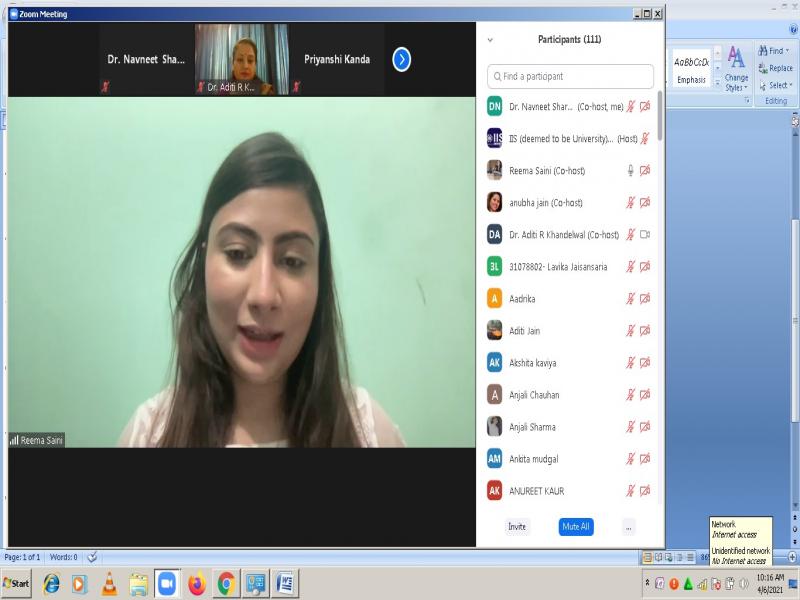Image resolution: width=800 pixels, height=600 pixels.
Task: Click the next arrow in gallery strip
Action: click(x=401, y=59)
